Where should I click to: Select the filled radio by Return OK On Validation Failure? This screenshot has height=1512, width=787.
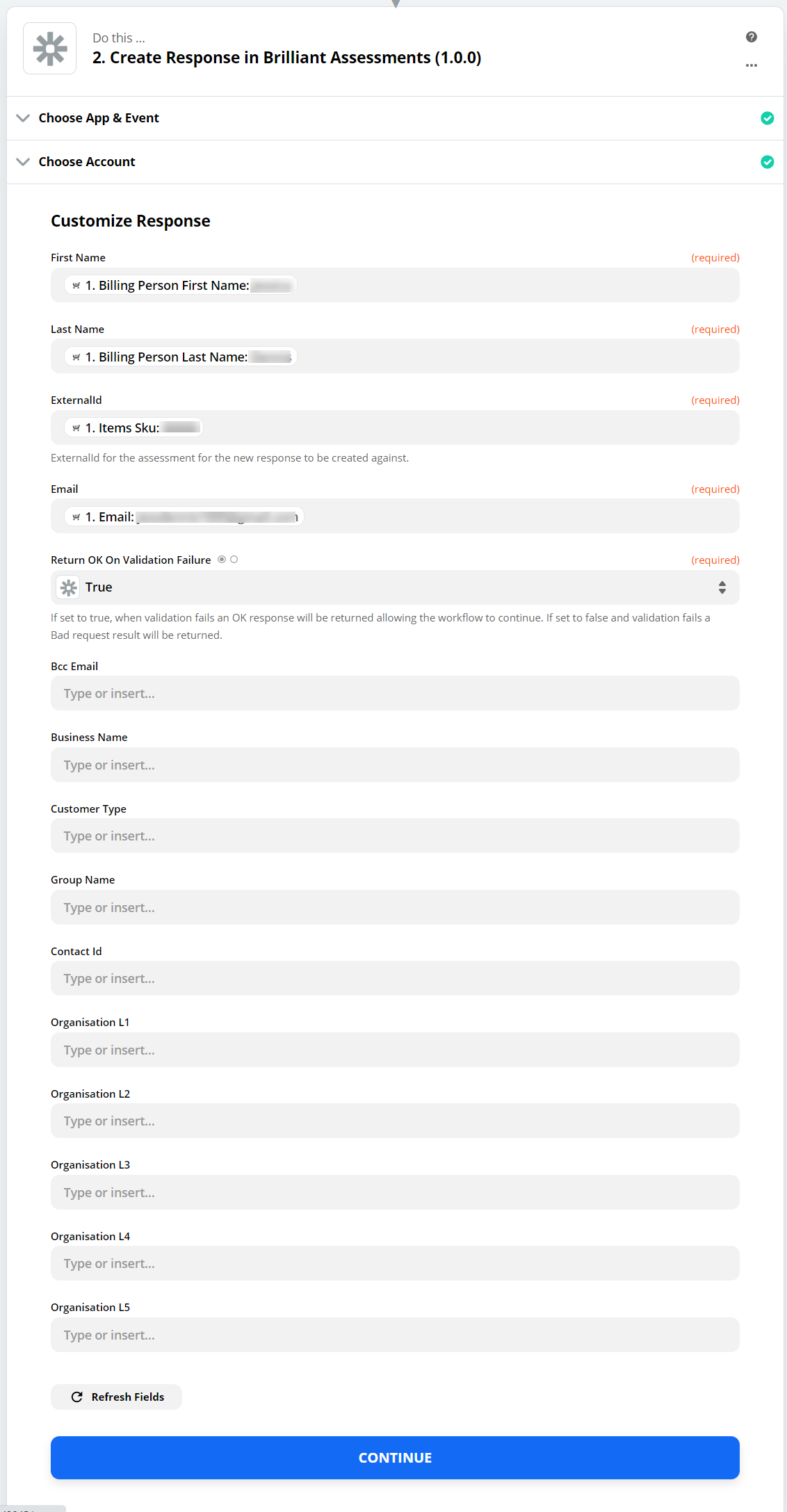pos(221,559)
